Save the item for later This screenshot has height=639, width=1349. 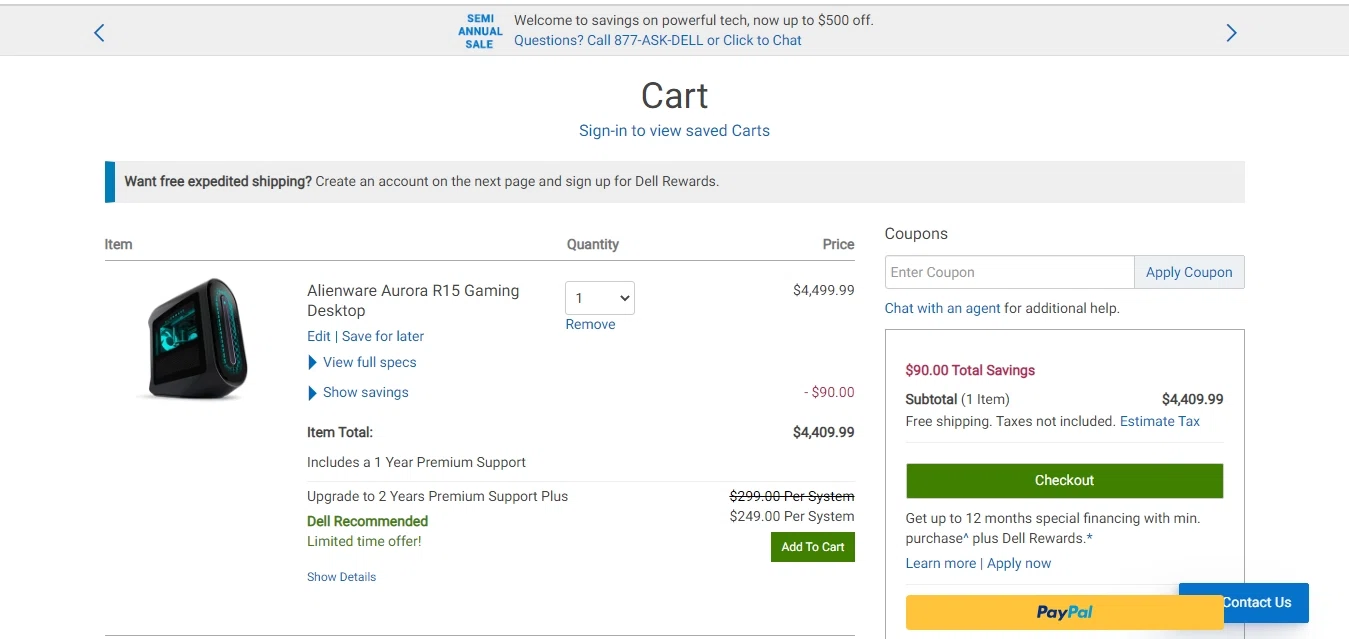[x=383, y=336]
